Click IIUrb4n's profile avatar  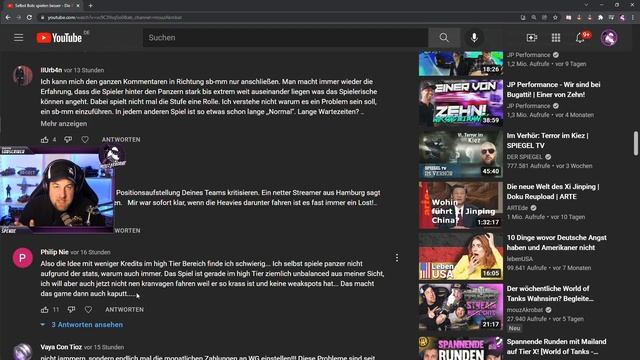pos(22,76)
